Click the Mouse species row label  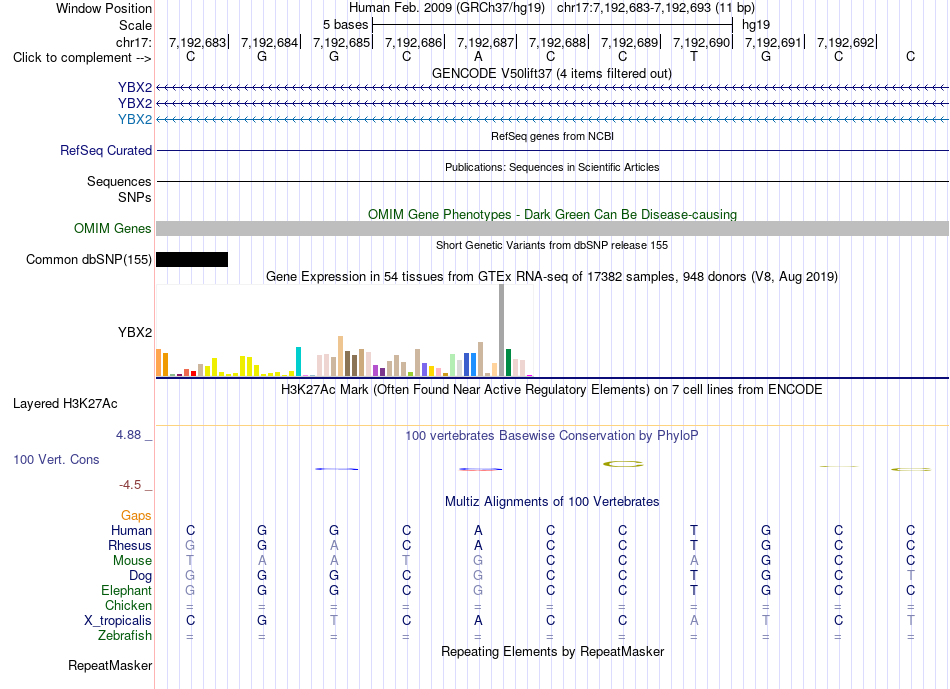tap(132, 561)
